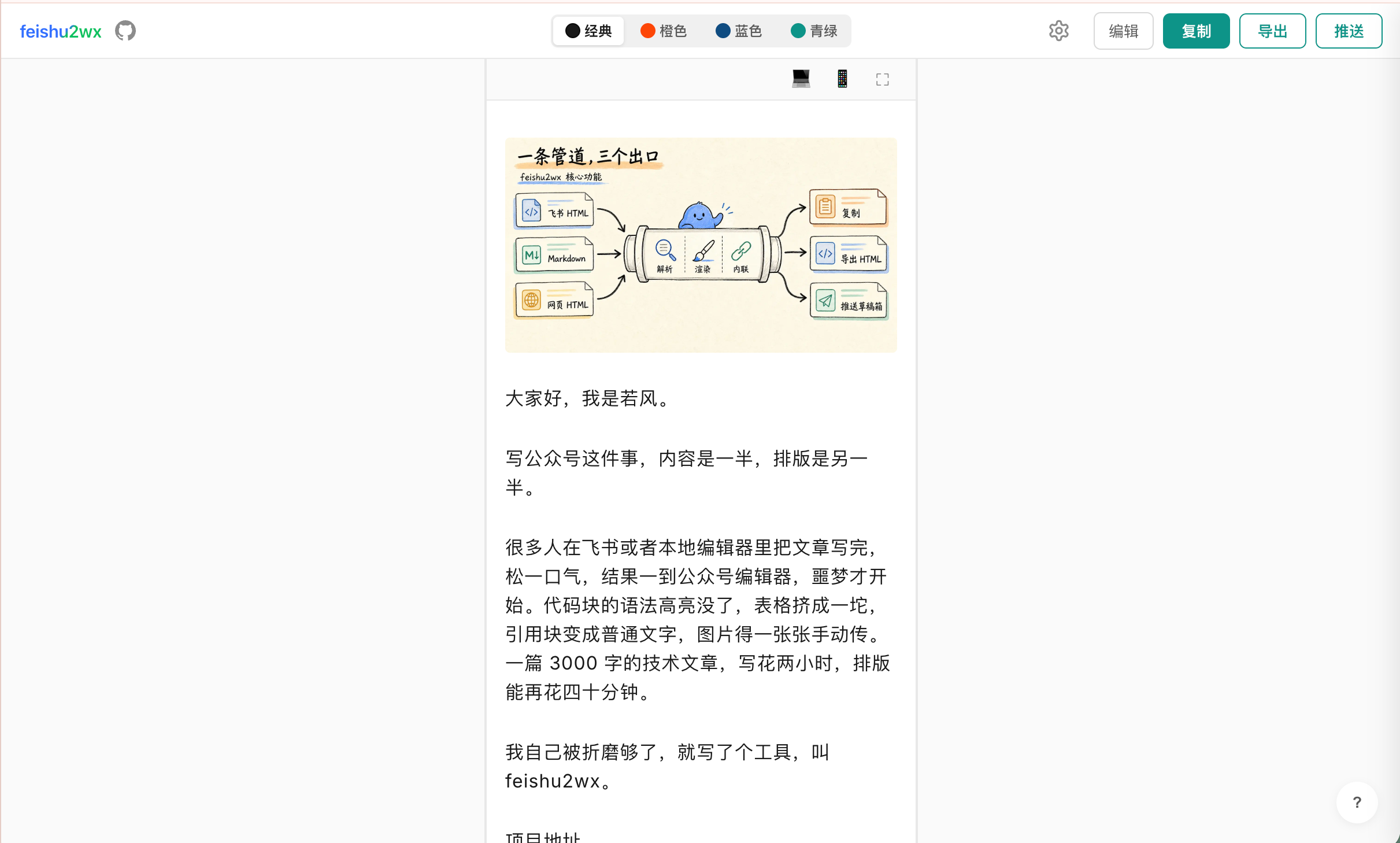The width and height of the screenshot is (1400, 843).
Task: Toggle fullscreen preview icon
Action: [882, 80]
